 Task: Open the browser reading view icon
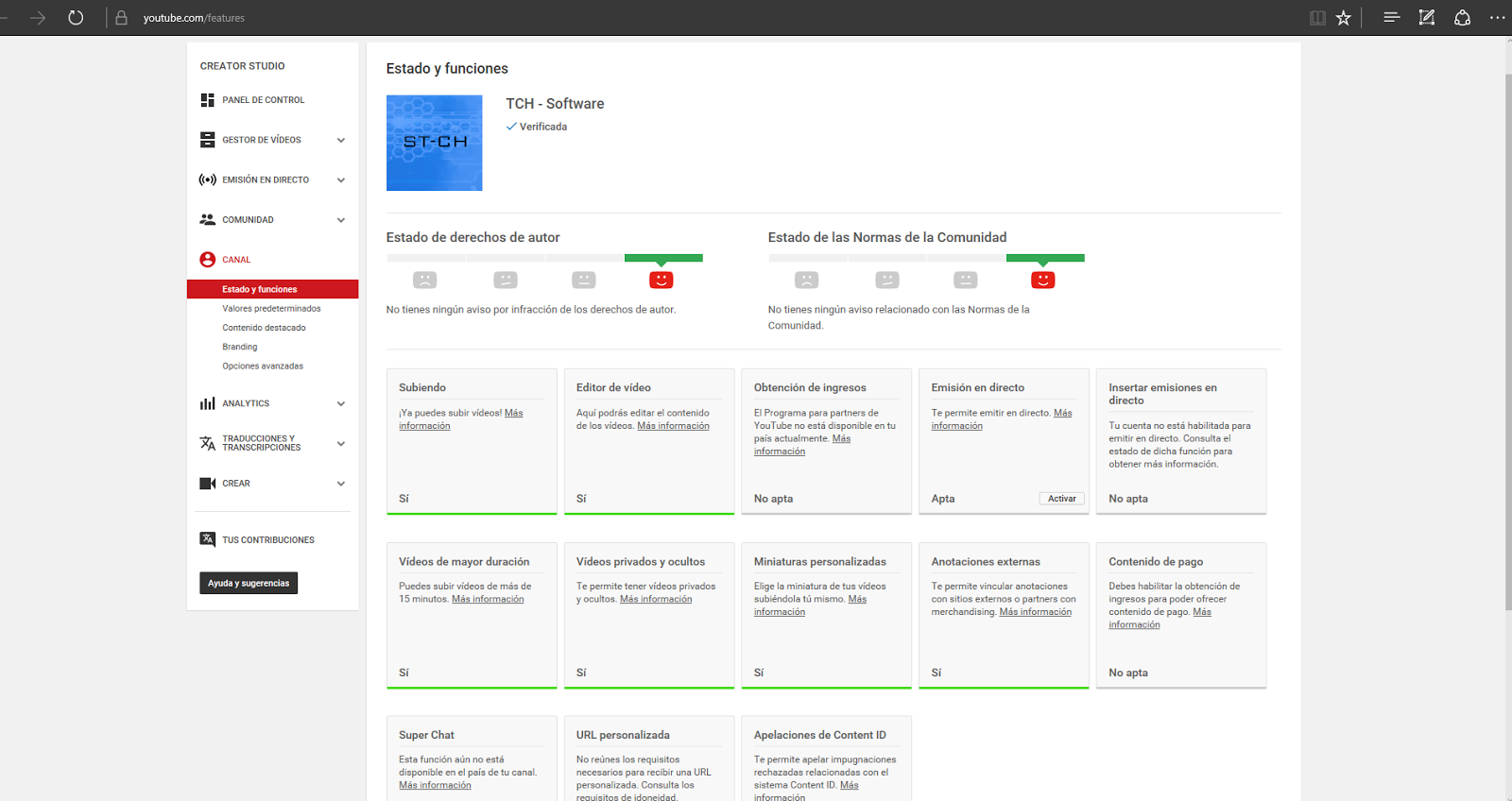click(1317, 18)
